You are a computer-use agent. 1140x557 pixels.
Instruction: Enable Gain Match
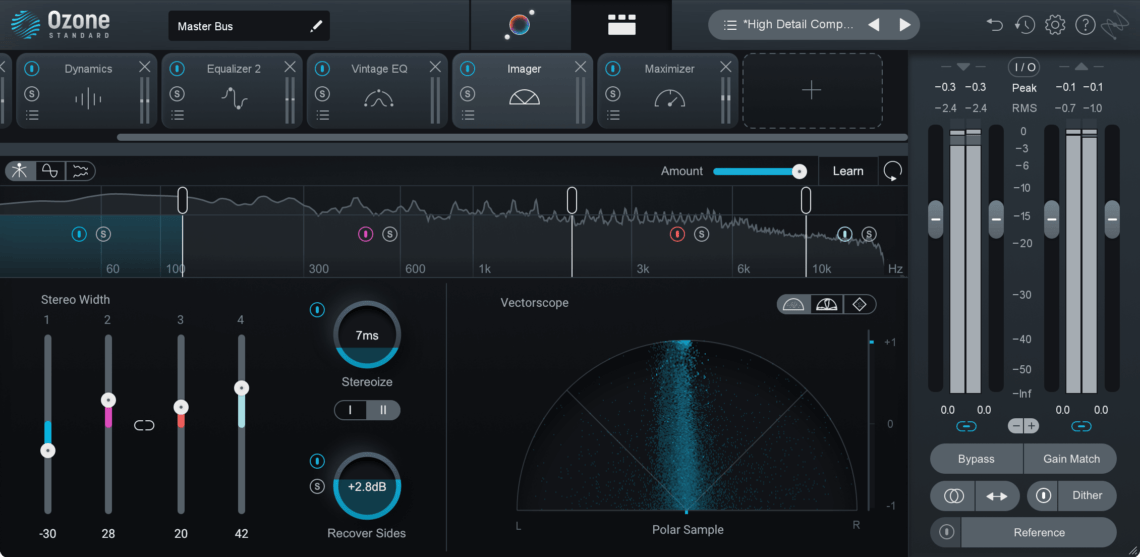tap(1071, 459)
